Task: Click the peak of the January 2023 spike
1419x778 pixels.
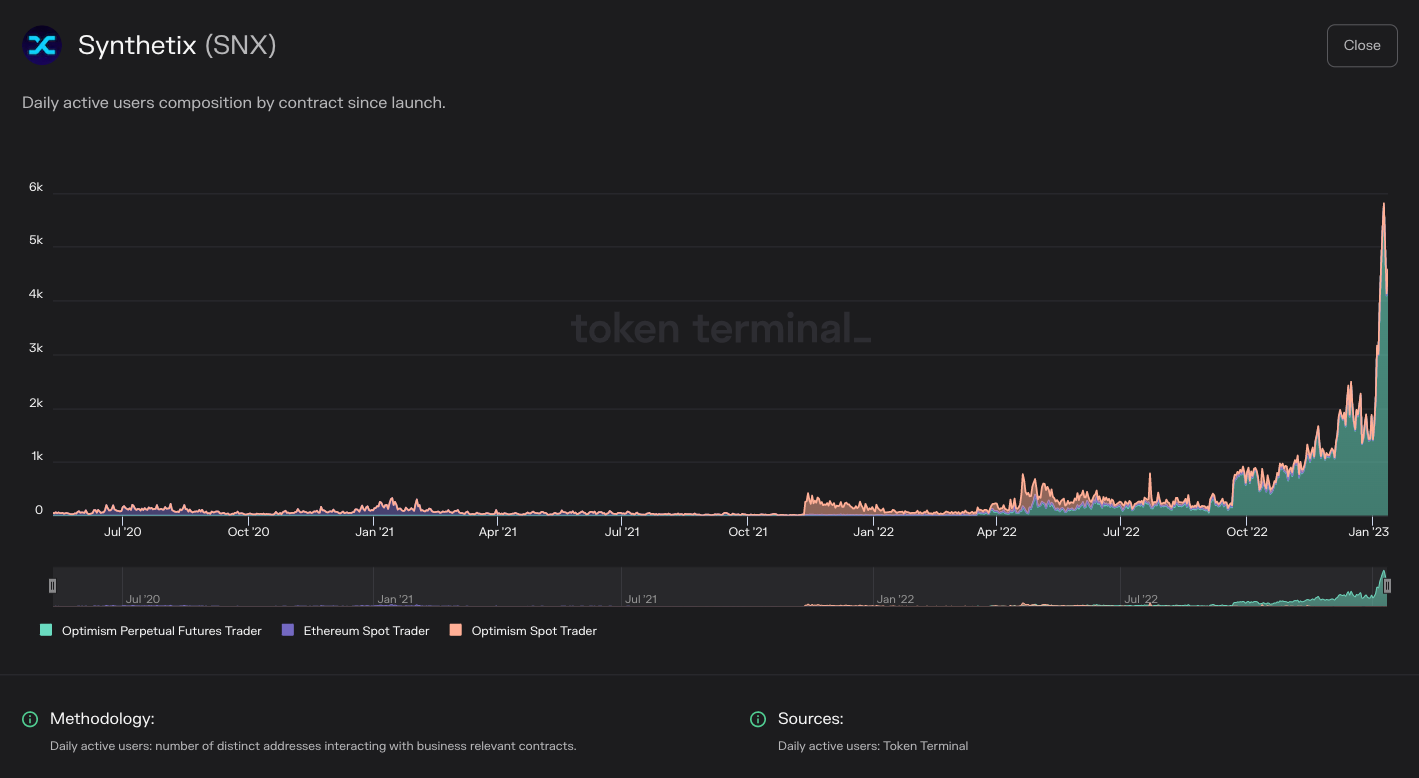Action: (1384, 203)
